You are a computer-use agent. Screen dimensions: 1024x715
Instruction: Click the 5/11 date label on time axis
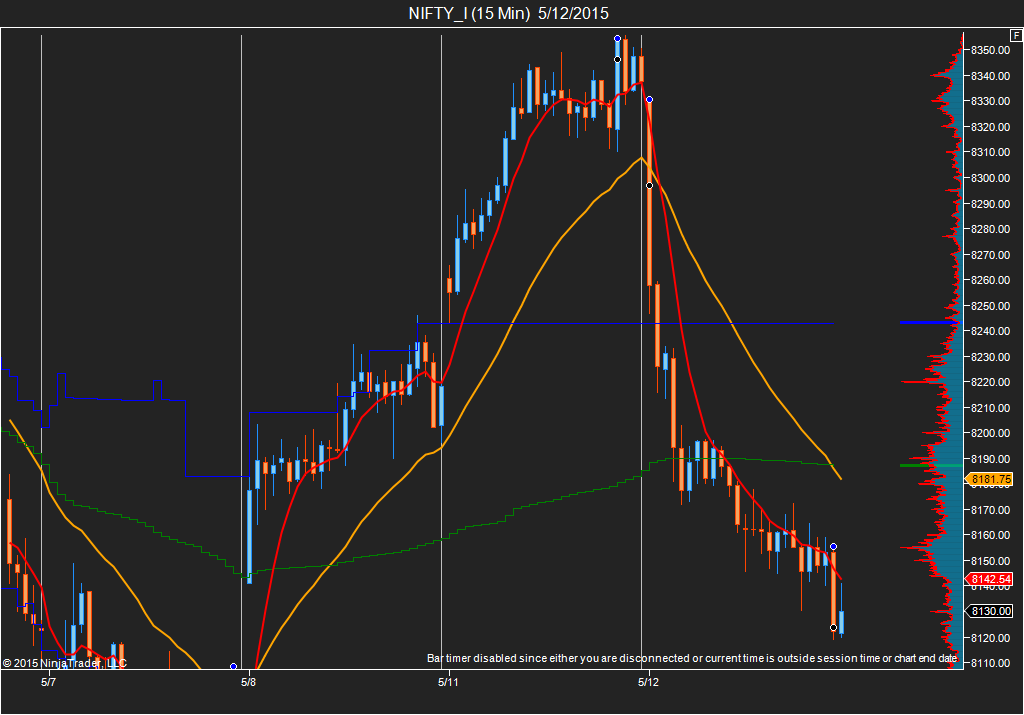coord(448,682)
